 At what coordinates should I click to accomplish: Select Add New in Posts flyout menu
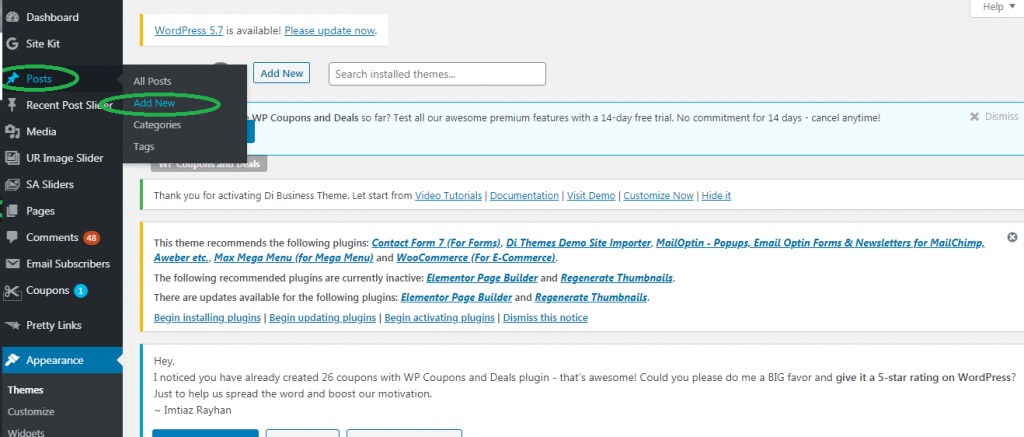(x=154, y=103)
